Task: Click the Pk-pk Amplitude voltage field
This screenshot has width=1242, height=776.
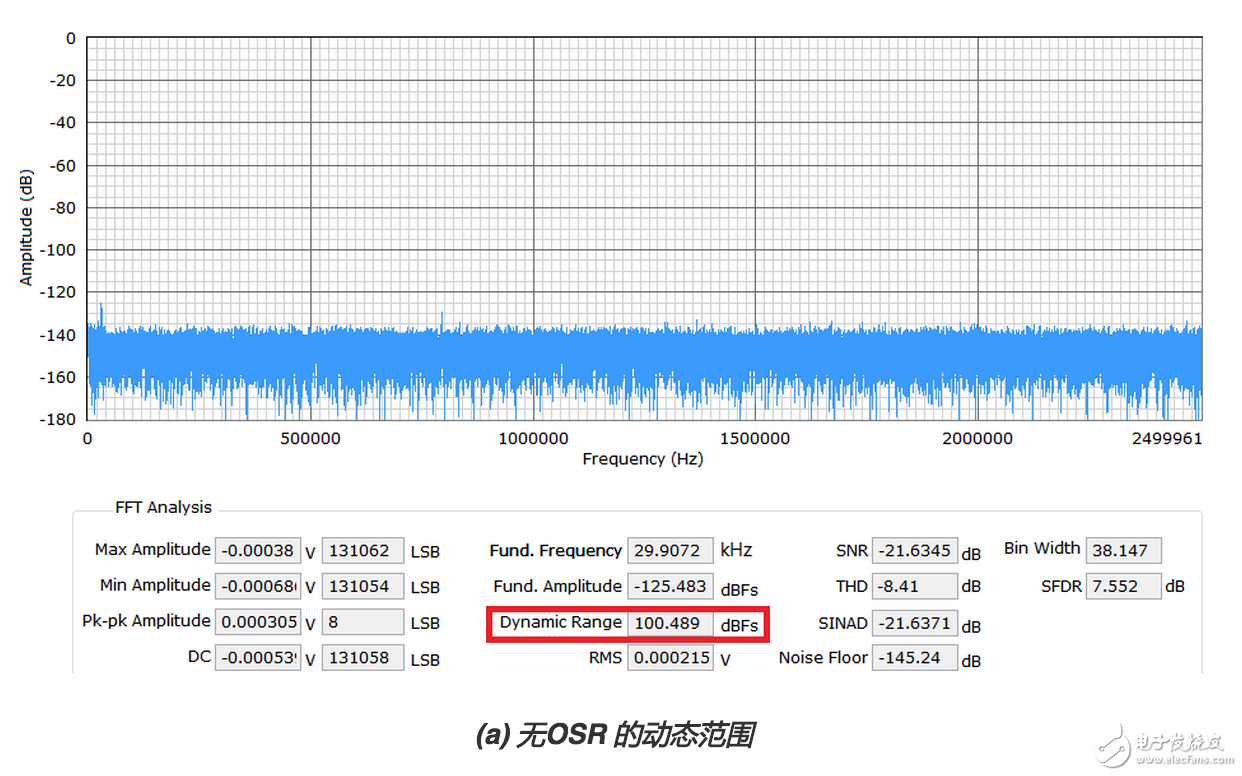Action: click(258, 622)
